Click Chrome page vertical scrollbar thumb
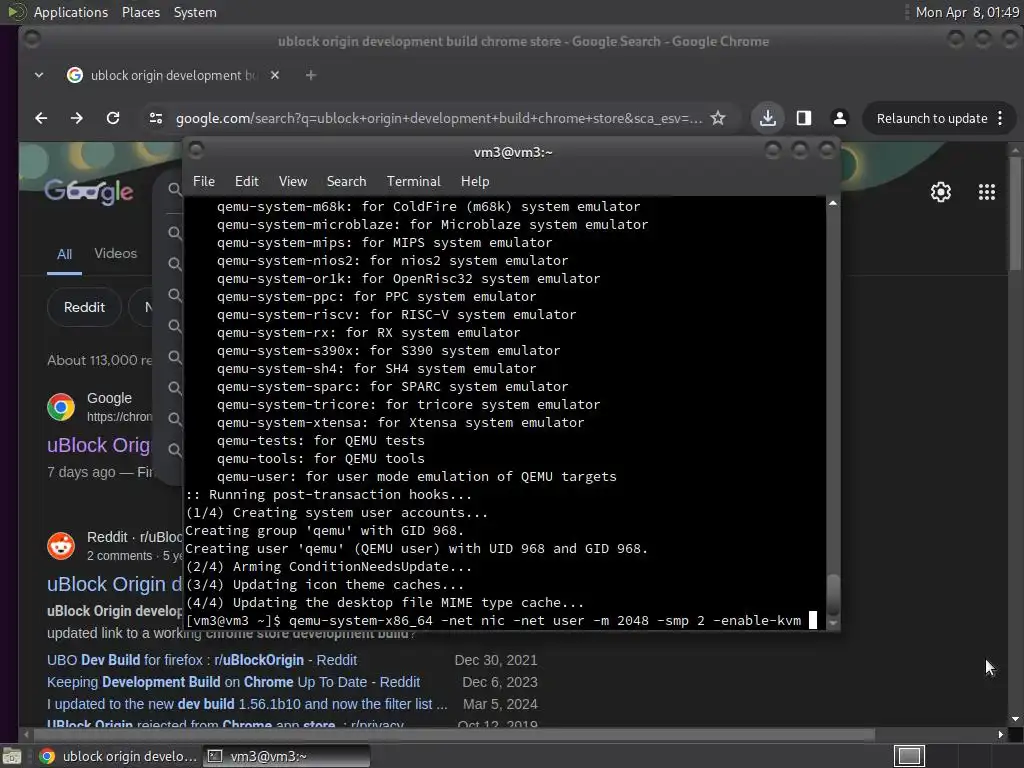 [x=1015, y=212]
